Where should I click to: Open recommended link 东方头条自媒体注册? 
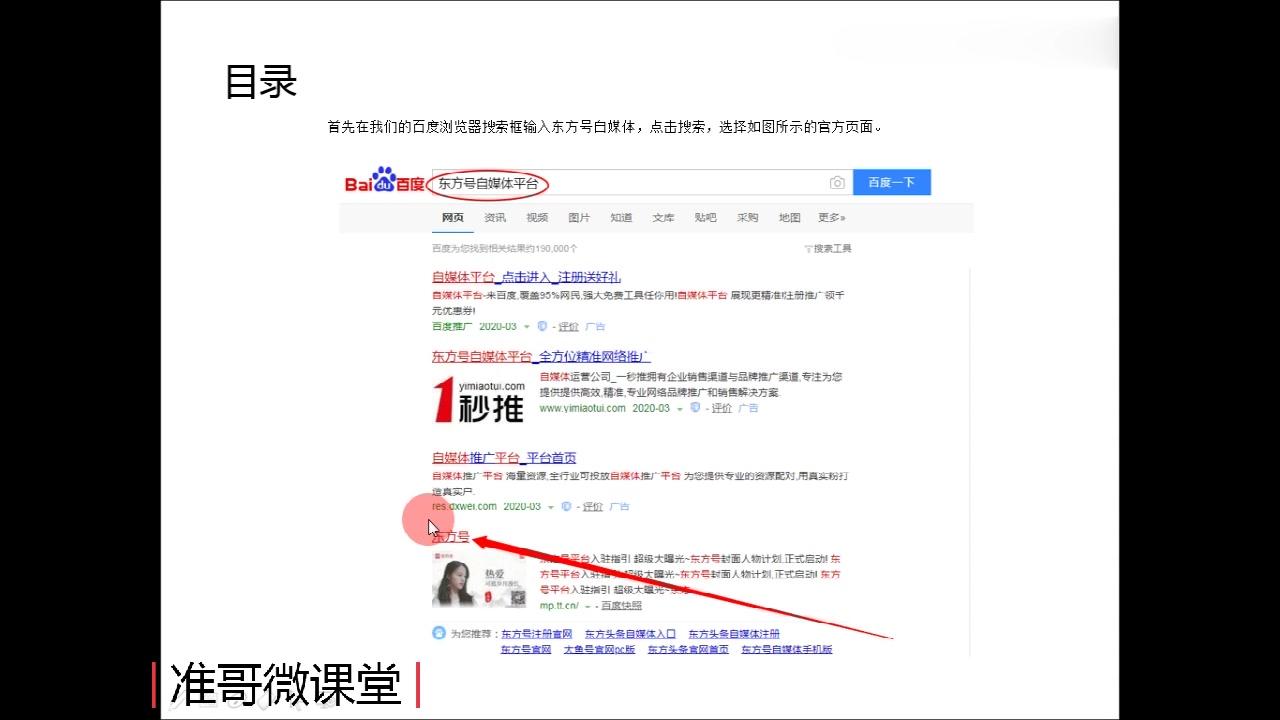[x=734, y=634]
